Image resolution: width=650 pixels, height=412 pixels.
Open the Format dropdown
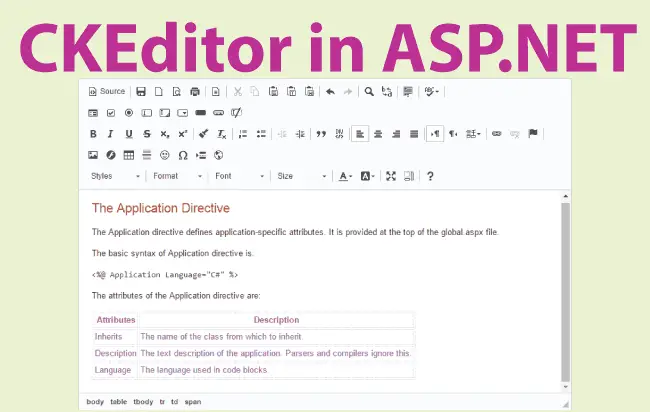pos(177,176)
